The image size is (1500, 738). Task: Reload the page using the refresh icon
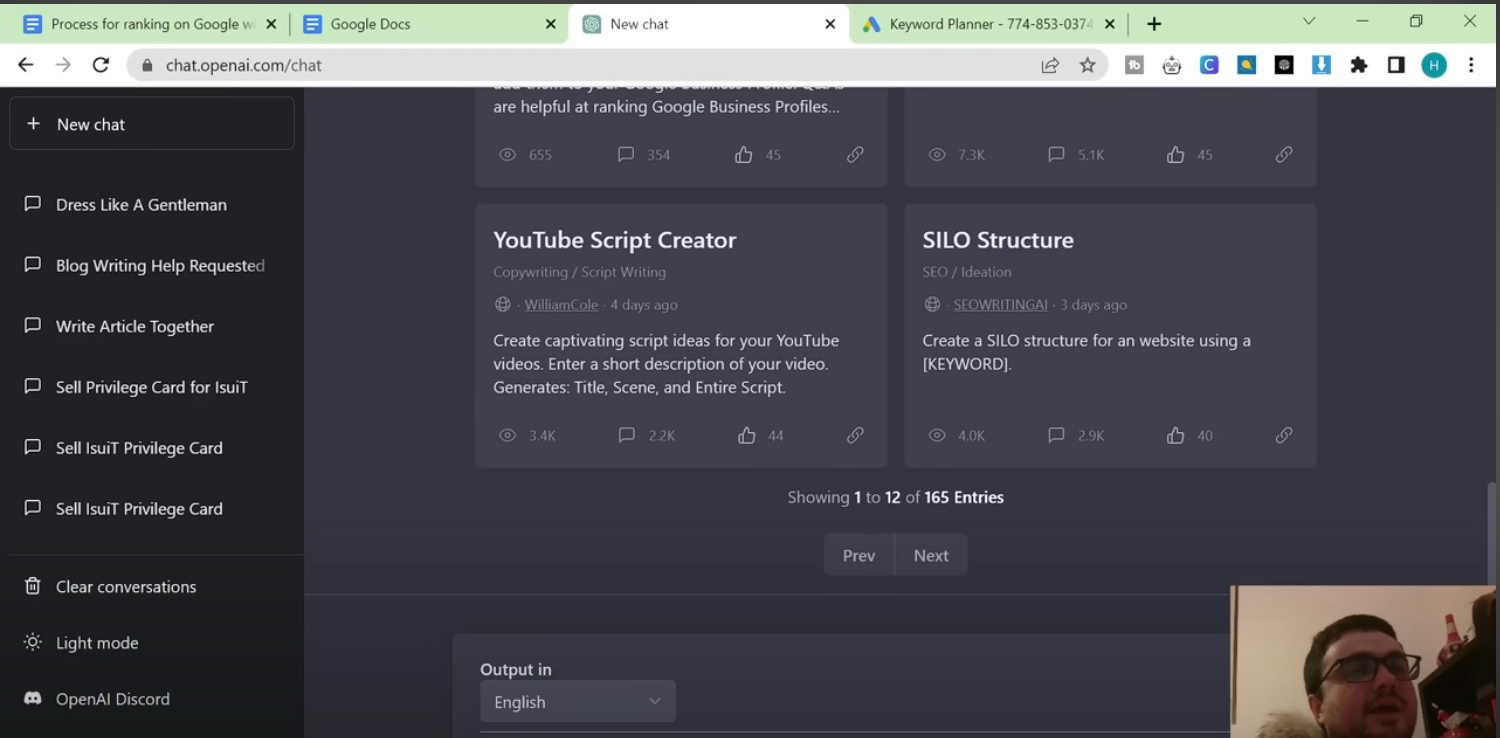(100, 65)
